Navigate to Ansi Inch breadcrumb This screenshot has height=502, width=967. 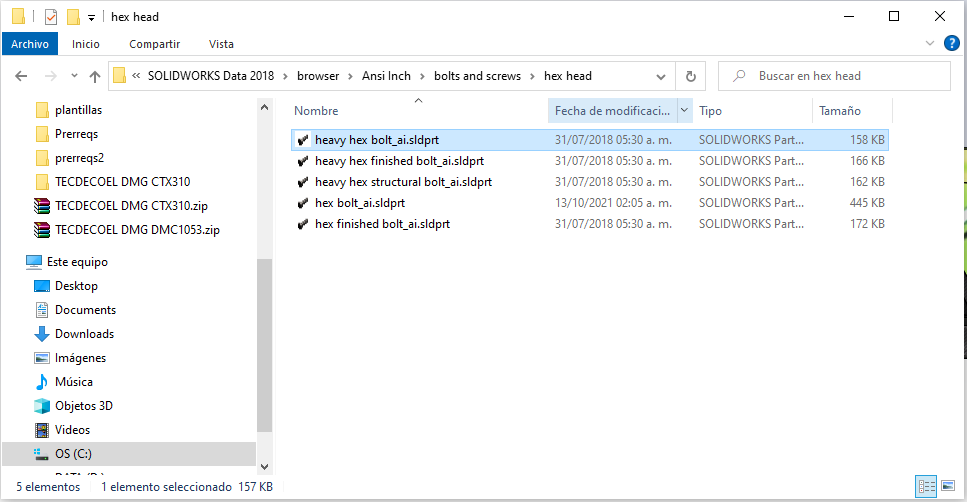pyautogui.click(x=386, y=76)
